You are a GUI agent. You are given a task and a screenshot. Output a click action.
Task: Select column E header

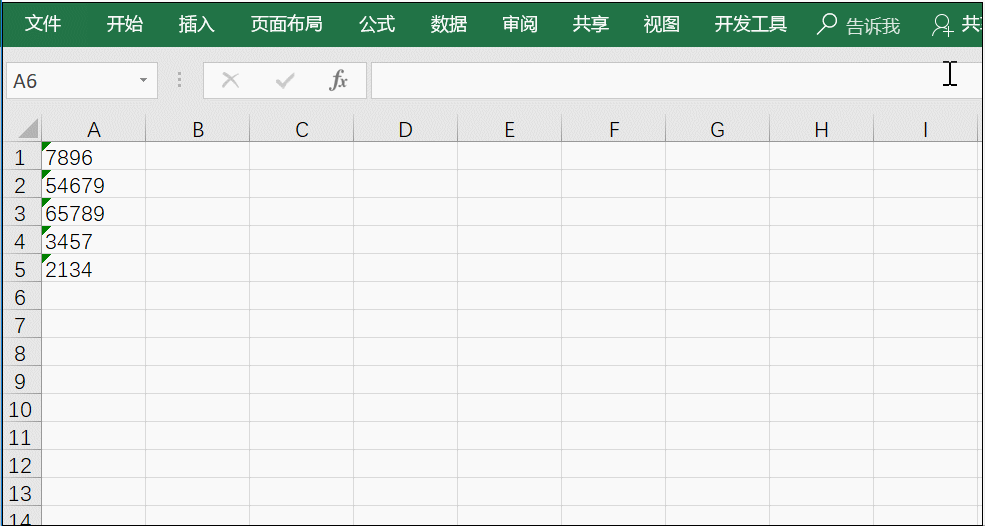coord(509,129)
